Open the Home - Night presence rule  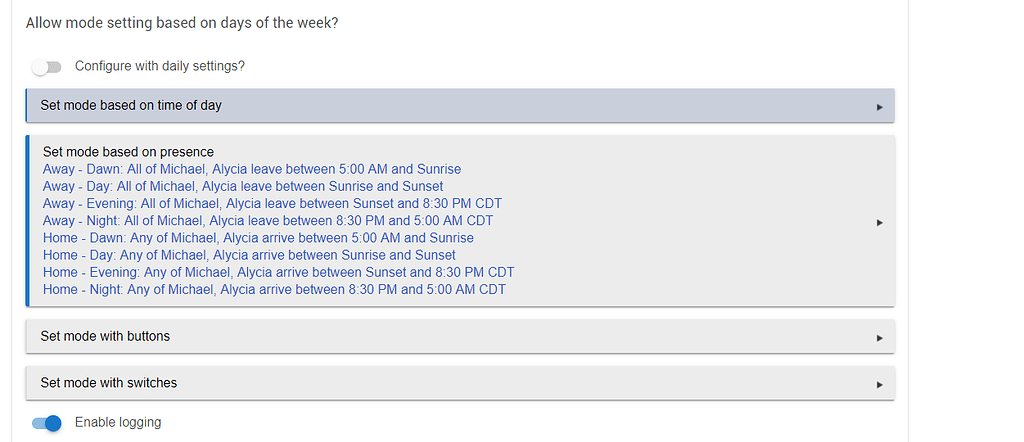(x=274, y=290)
